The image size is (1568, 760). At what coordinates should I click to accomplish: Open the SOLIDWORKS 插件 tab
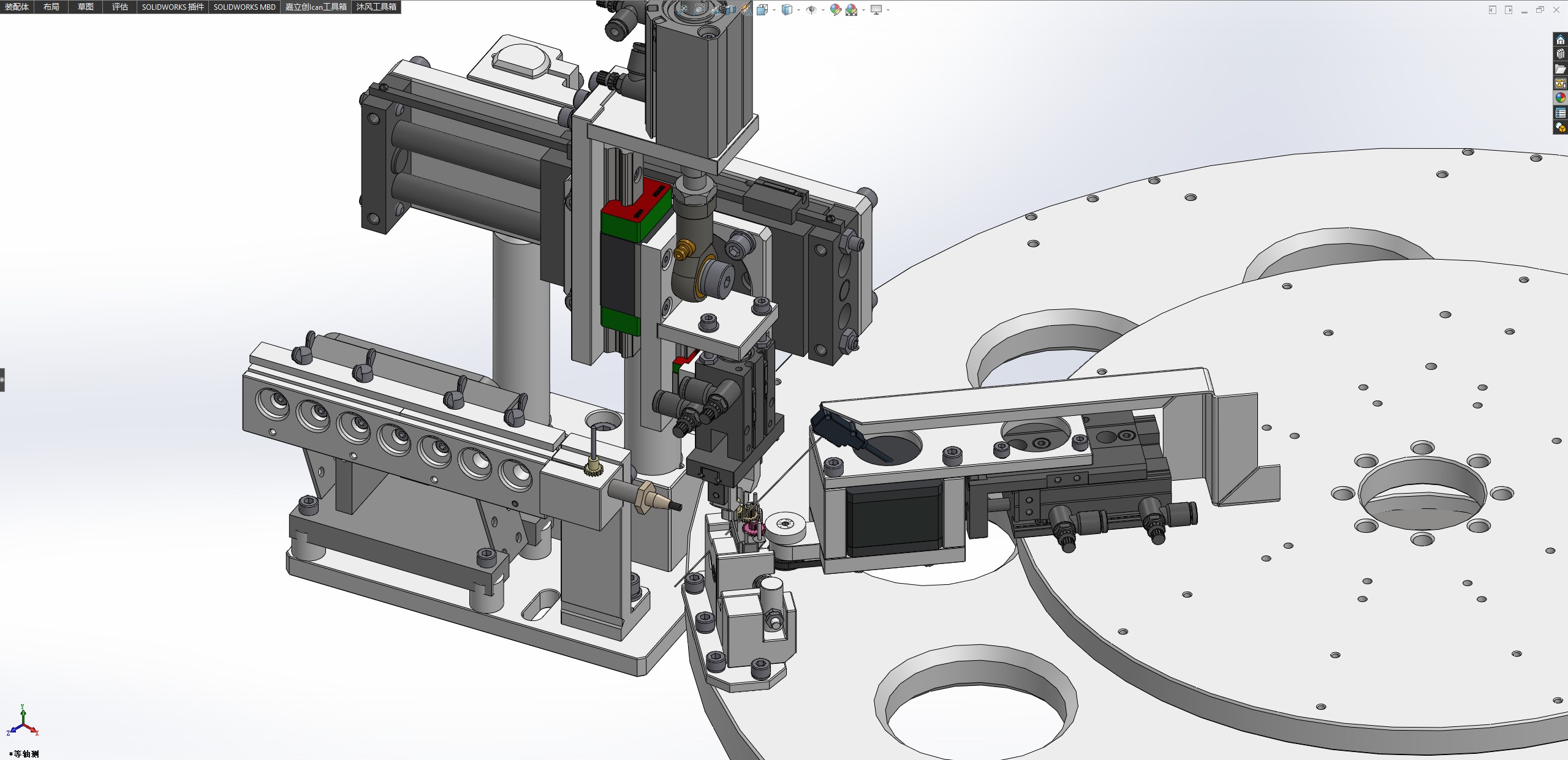click(x=173, y=7)
